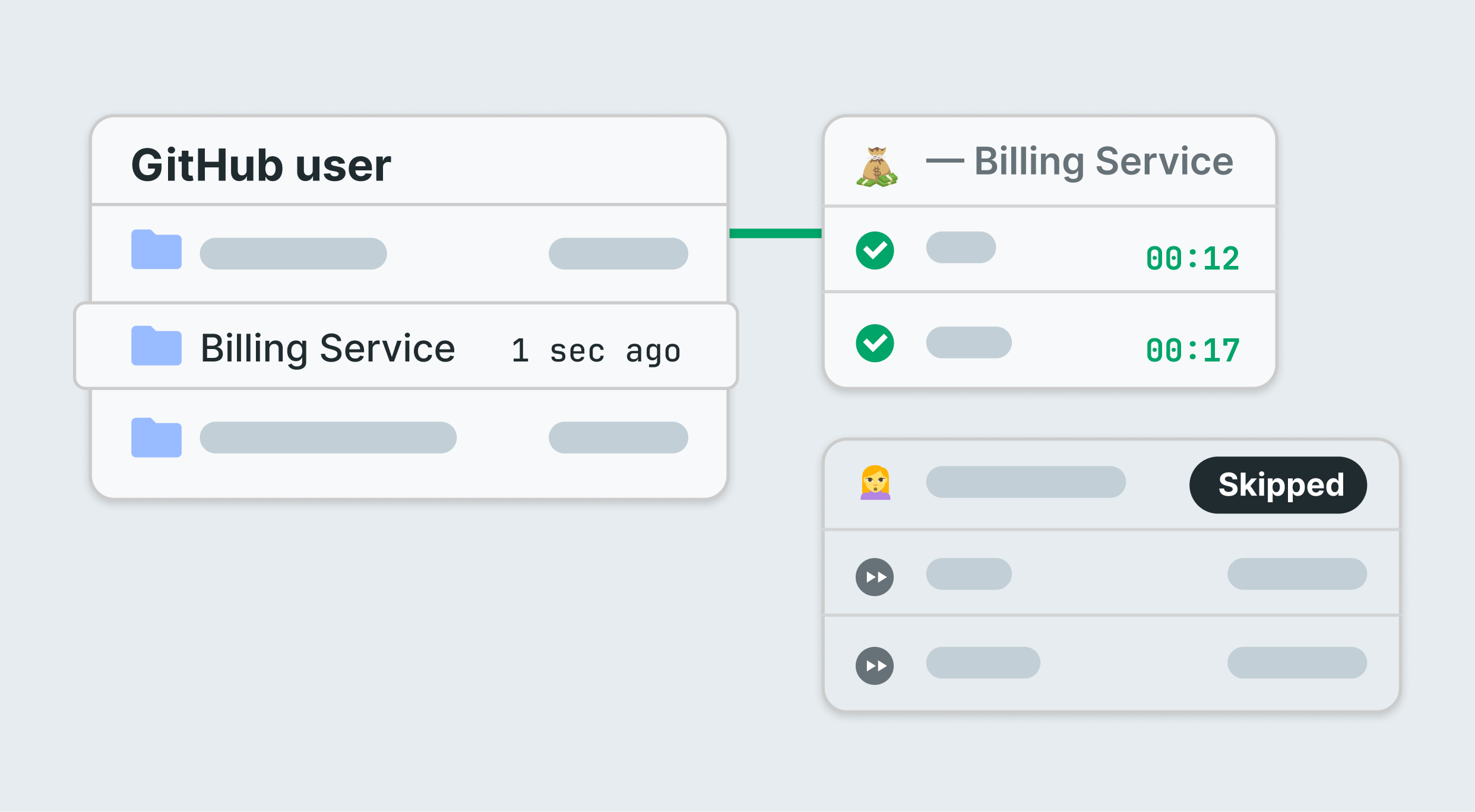
Task: Click the upper fast-forward skipped step icon
Action: tap(875, 577)
